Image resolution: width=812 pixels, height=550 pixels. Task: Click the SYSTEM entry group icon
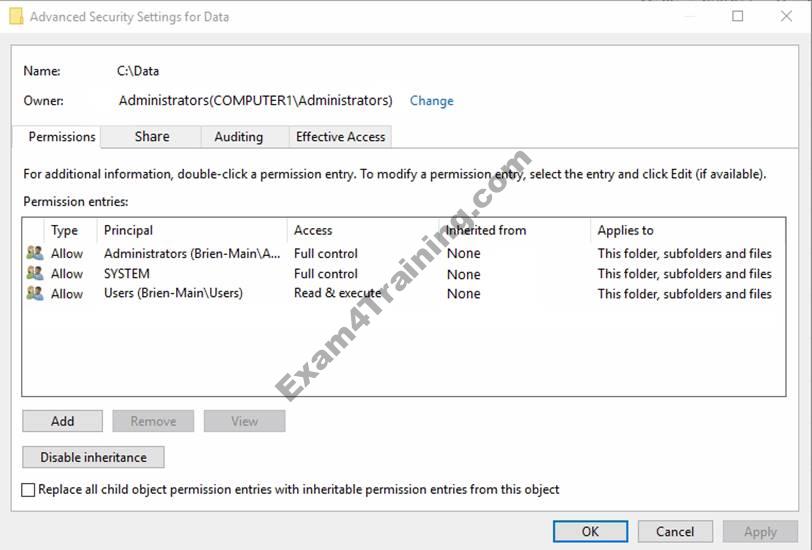click(35, 274)
